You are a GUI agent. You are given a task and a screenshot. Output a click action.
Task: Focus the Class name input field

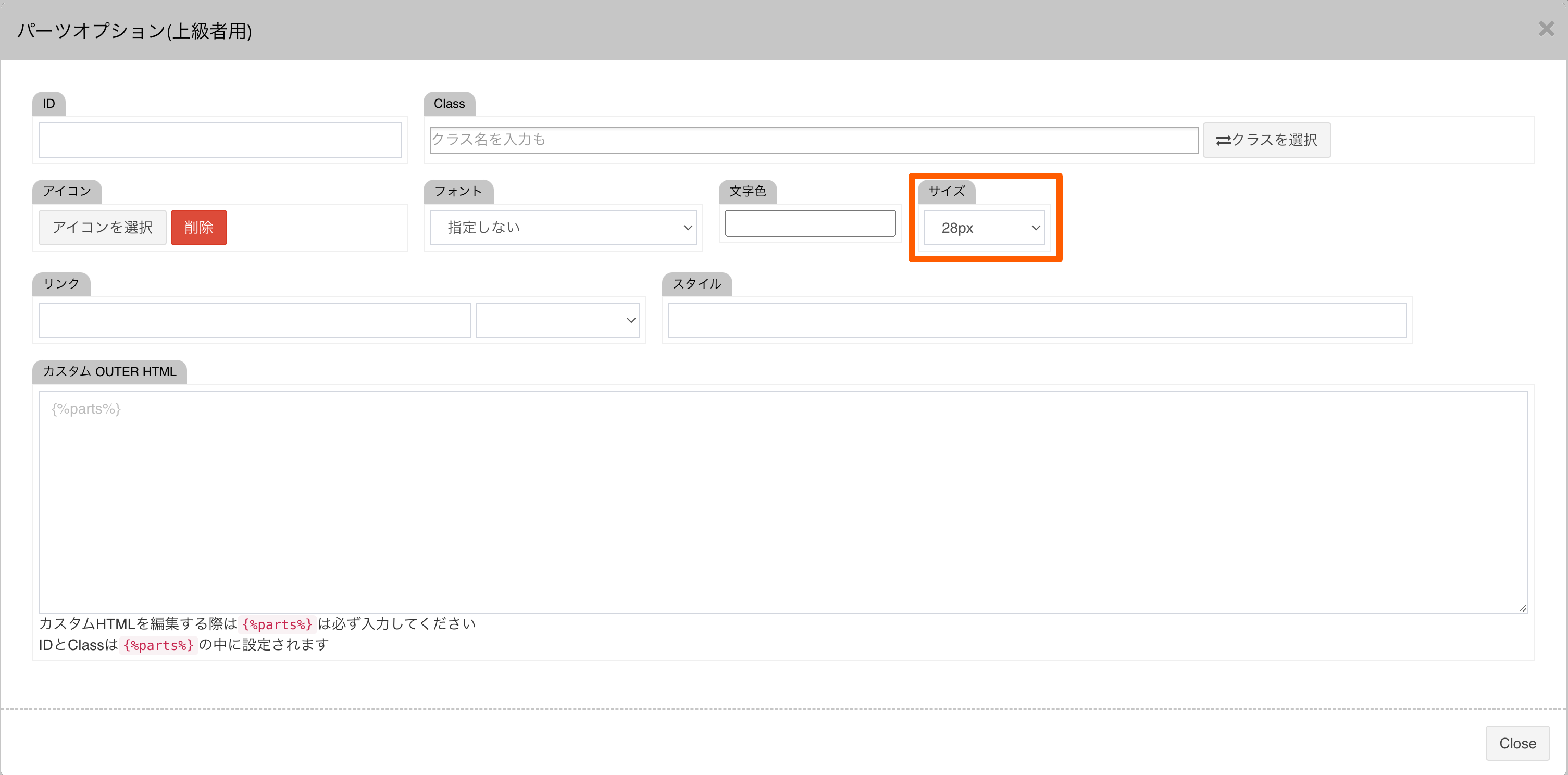point(814,140)
